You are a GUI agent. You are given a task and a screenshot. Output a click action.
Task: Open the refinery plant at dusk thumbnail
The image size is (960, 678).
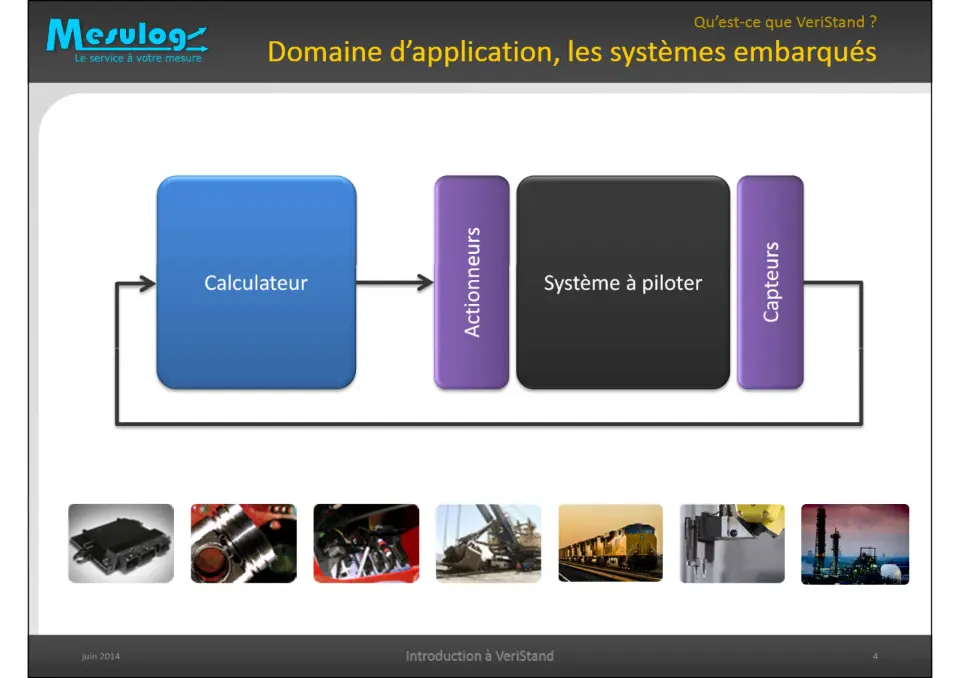click(855, 544)
